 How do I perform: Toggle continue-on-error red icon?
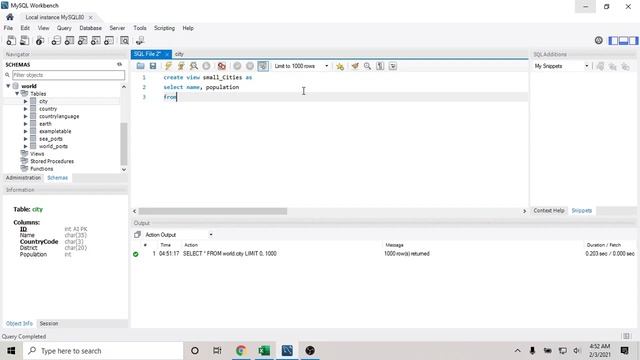pos(222,66)
